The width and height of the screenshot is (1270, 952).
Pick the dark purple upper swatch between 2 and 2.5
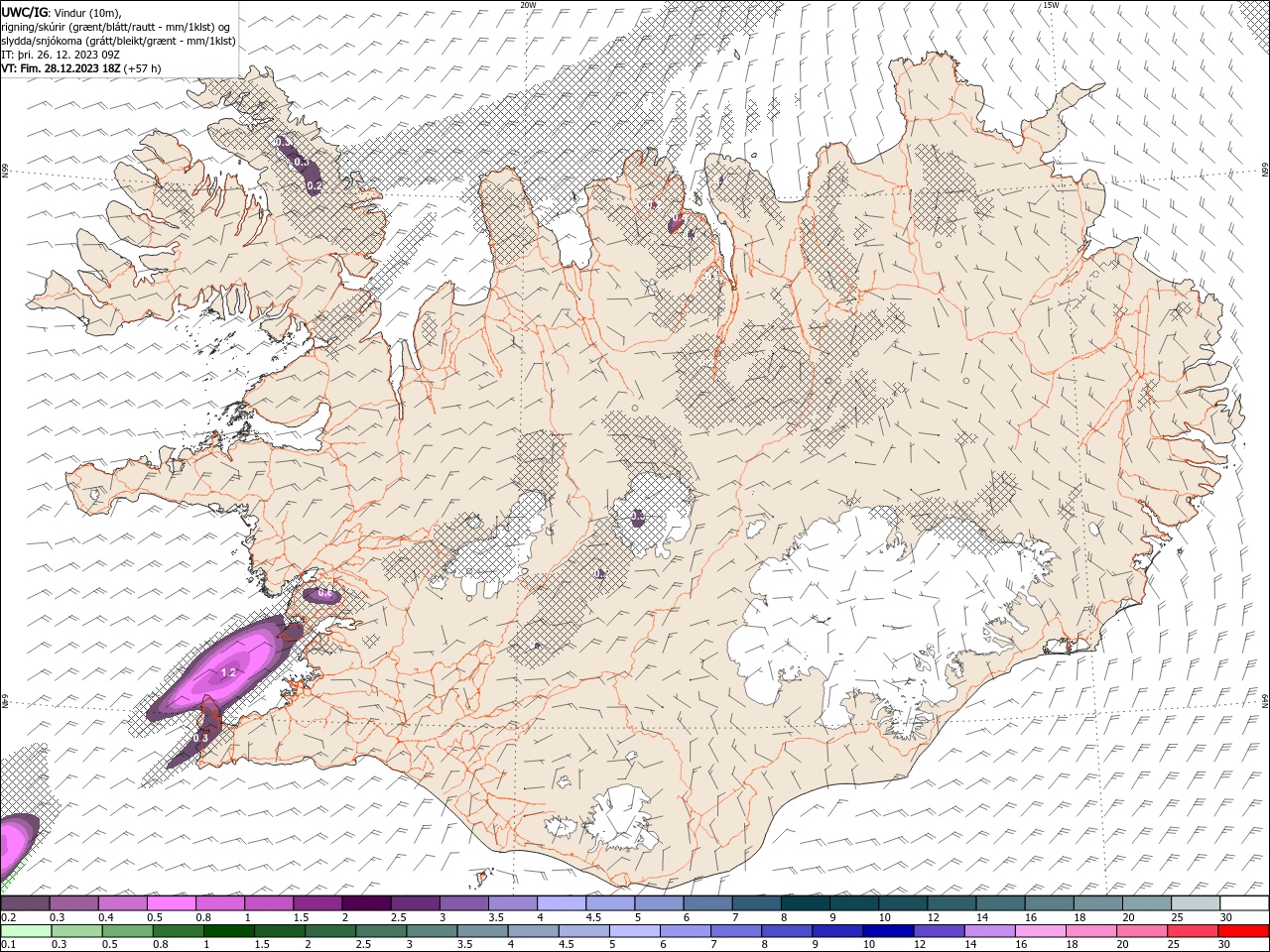(x=367, y=902)
